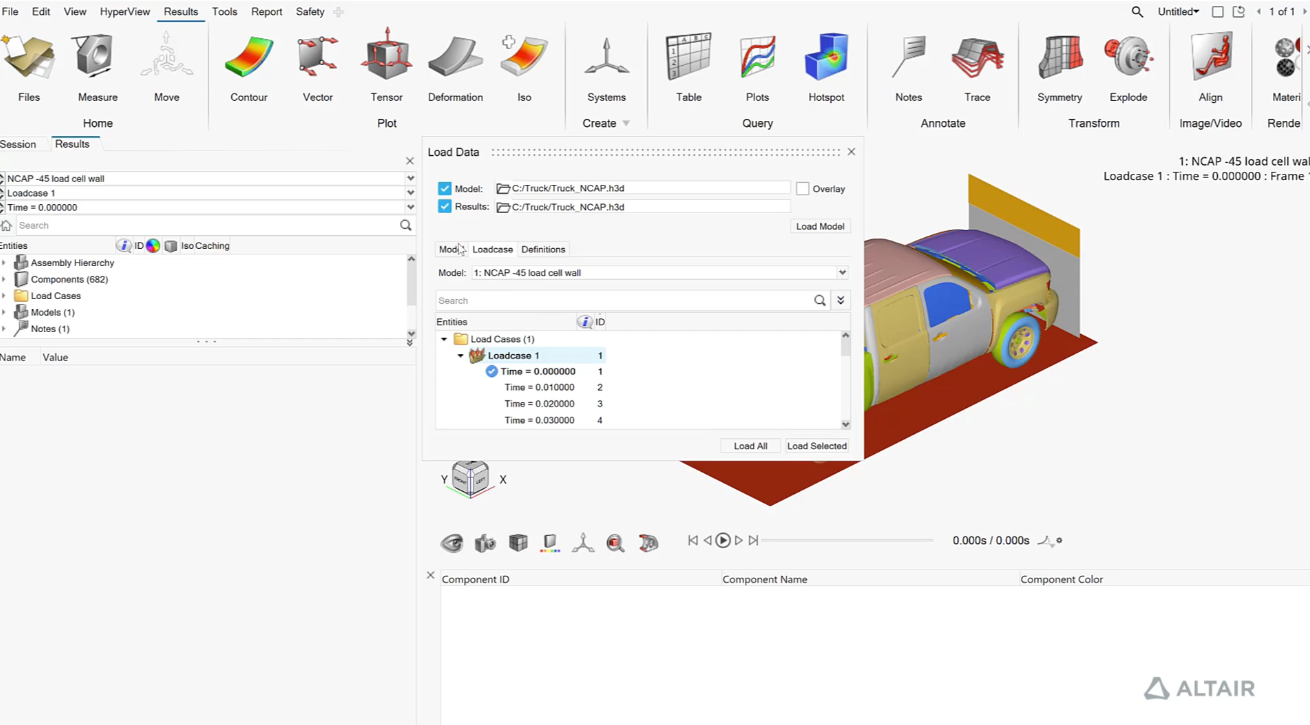The width and height of the screenshot is (1310, 725).
Task: Open the Tensor plot tool
Action: pyautogui.click(x=386, y=68)
